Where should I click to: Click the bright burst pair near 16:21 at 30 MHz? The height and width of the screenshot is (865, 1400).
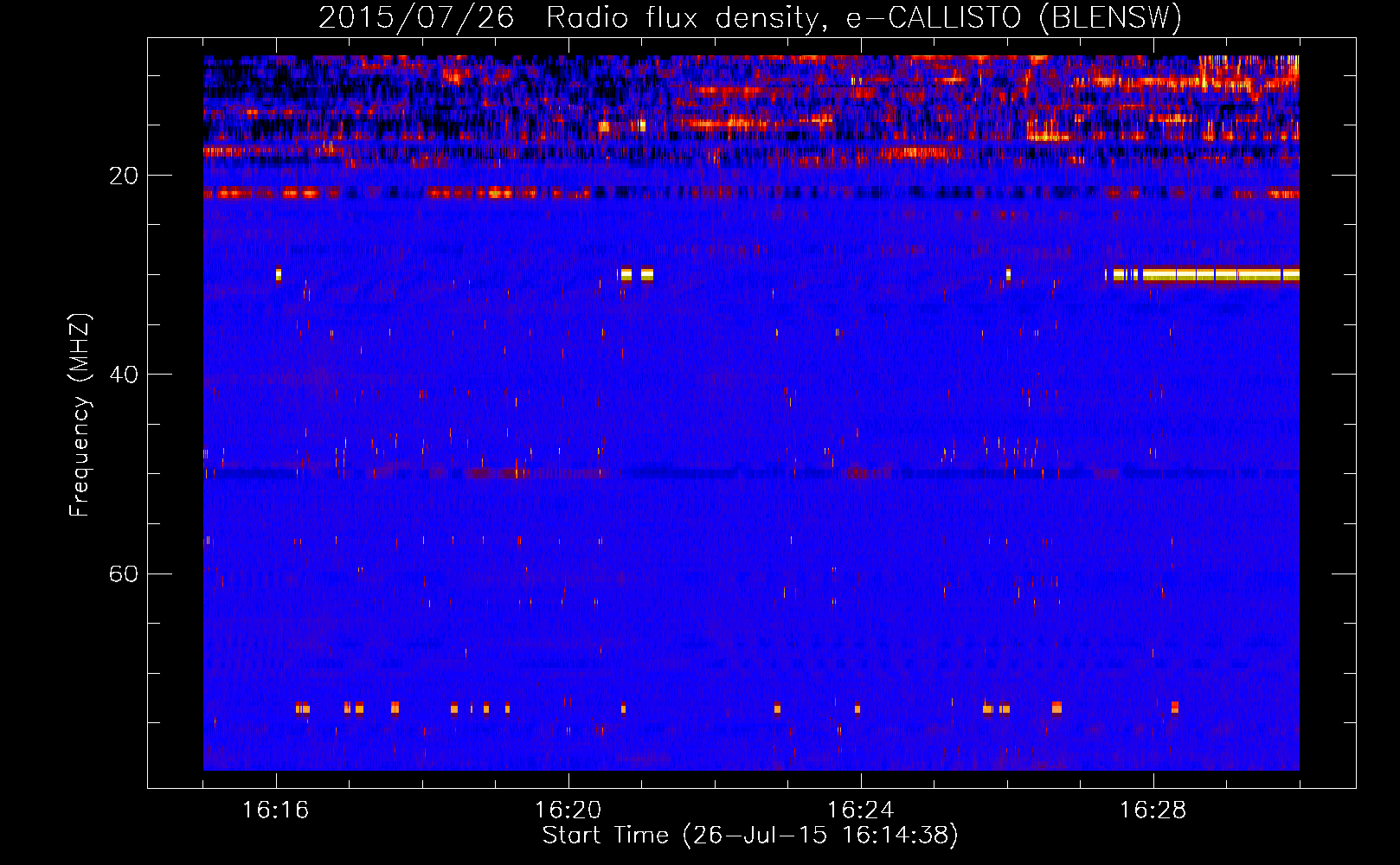click(x=636, y=275)
